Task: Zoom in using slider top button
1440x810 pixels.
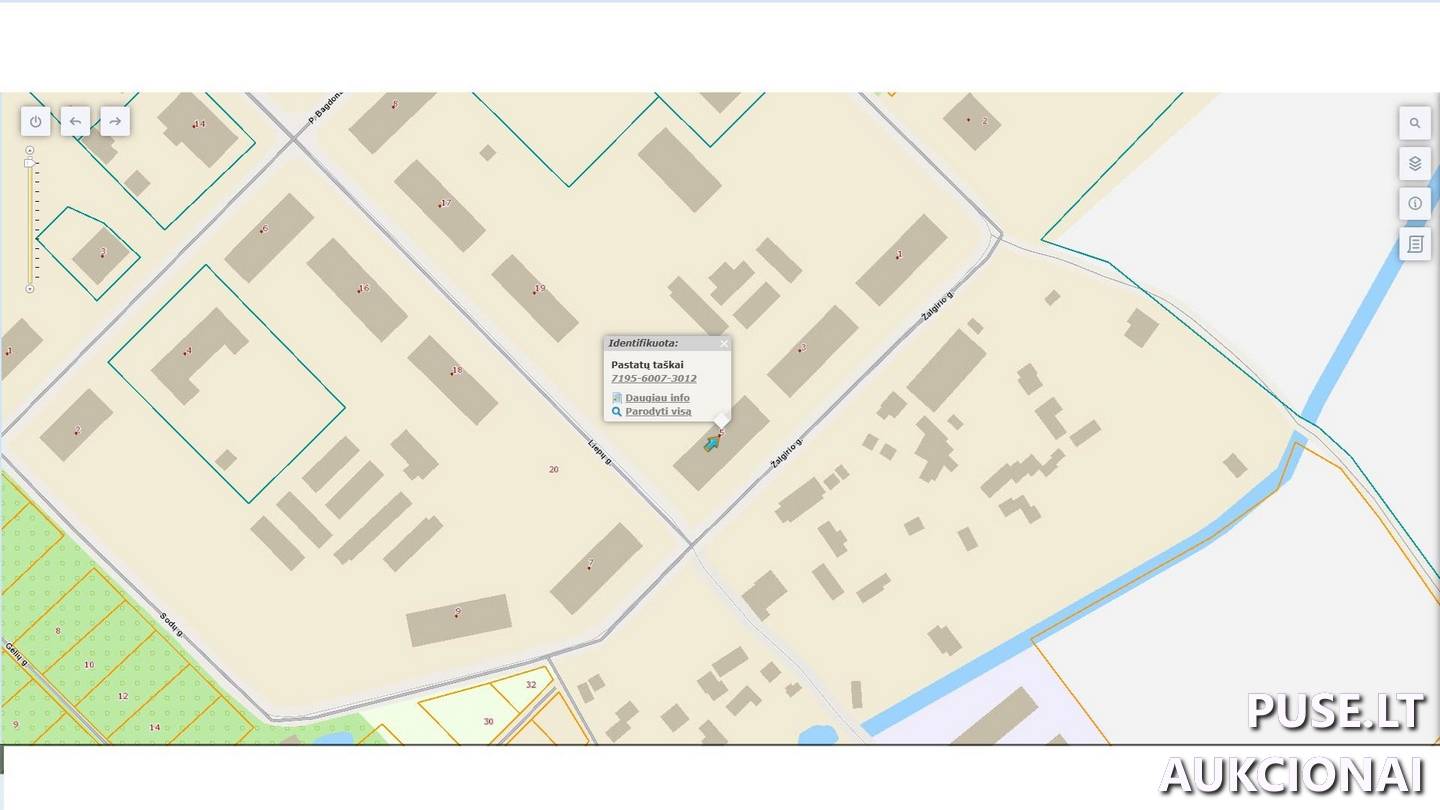Action: (30, 150)
